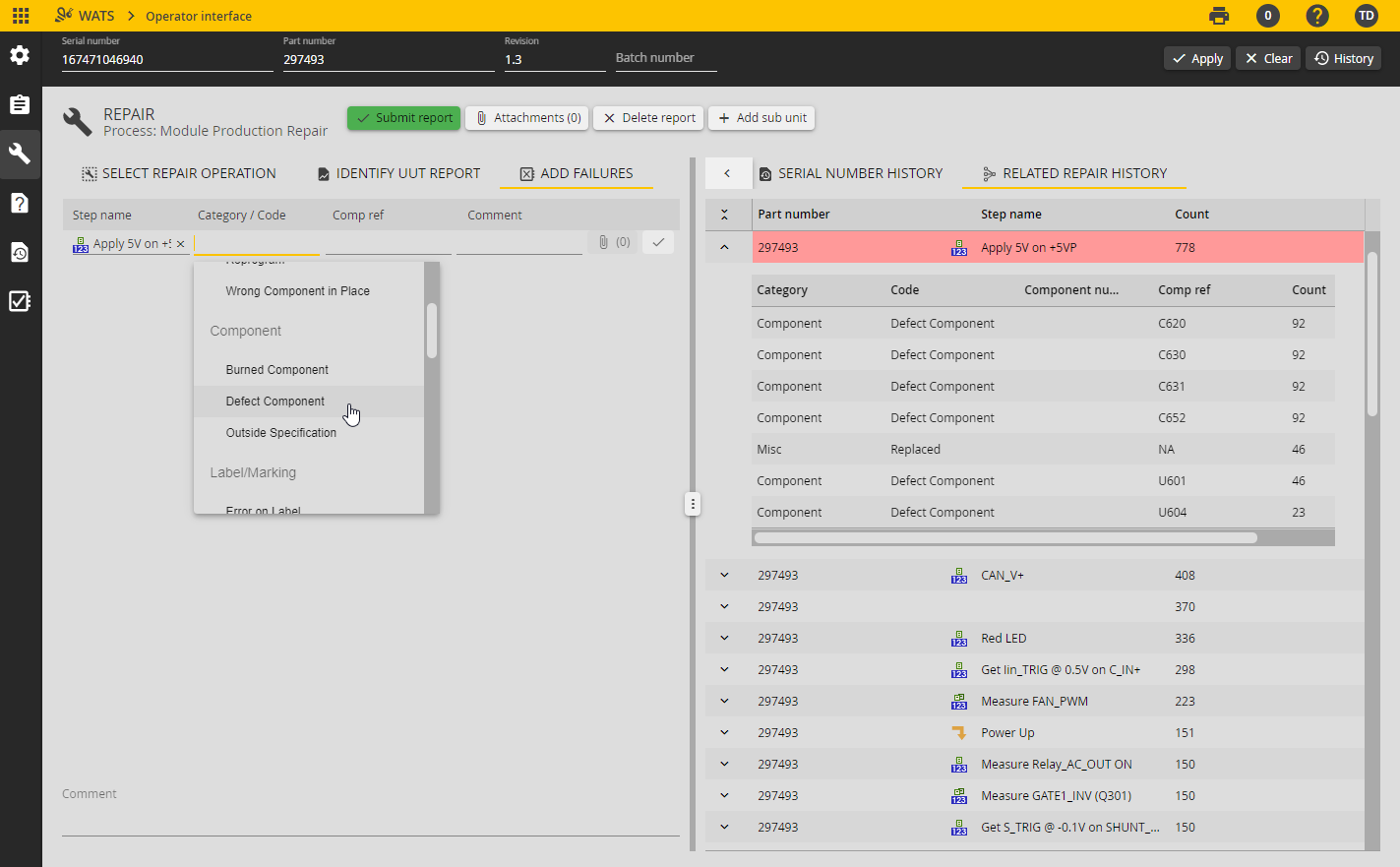Click Delete report button
1400x867 pixels.
click(648, 118)
